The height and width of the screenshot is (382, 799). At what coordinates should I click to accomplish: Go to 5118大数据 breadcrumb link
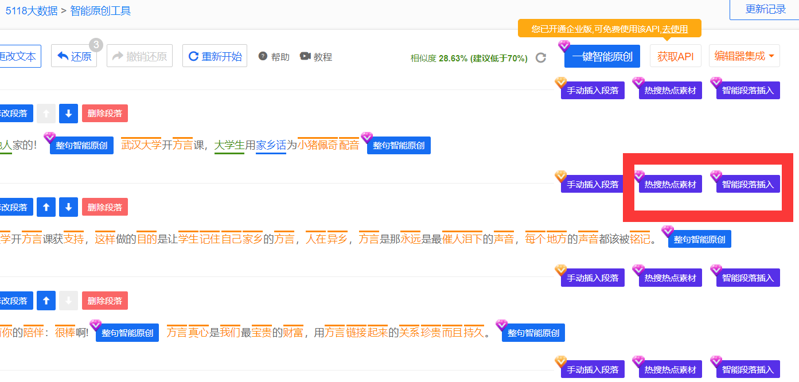[32, 11]
